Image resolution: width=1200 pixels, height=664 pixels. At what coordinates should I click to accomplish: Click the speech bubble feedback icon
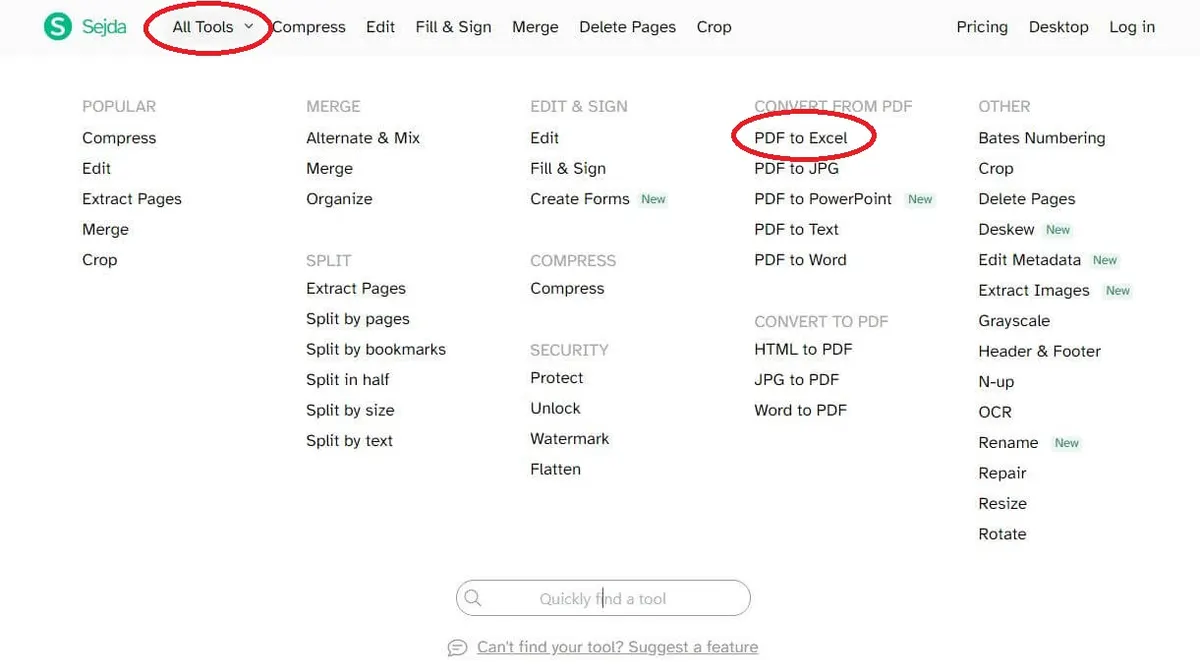coord(457,647)
